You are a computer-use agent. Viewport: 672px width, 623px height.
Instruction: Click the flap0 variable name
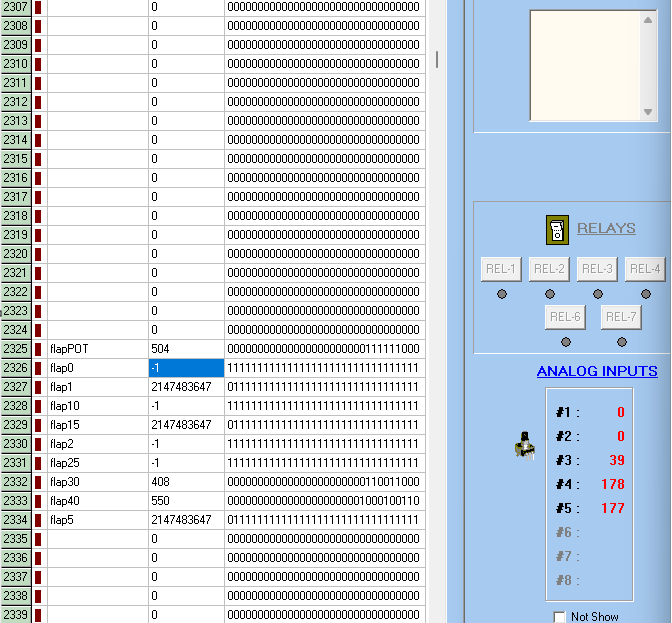(62, 368)
